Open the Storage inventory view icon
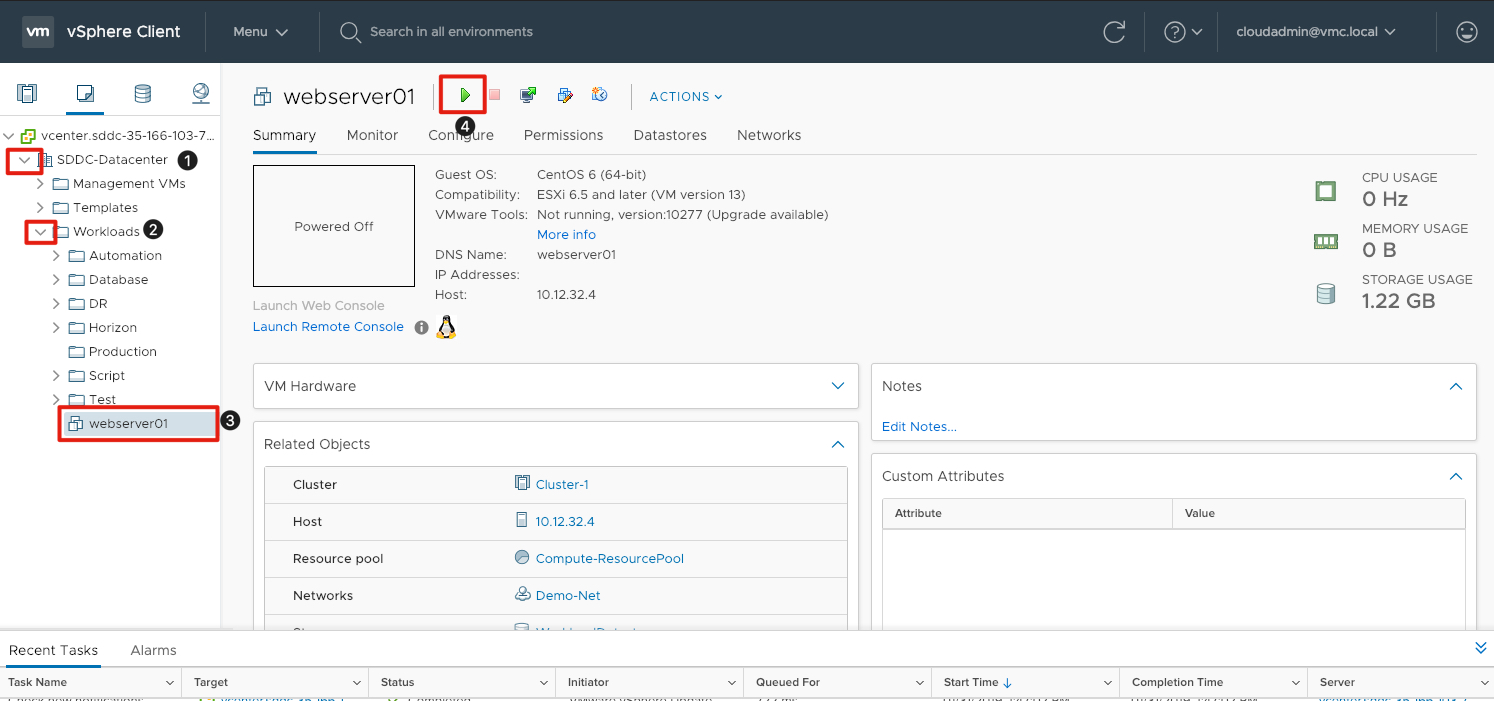Screen dimensions: 1494x701 [x=143, y=94]
